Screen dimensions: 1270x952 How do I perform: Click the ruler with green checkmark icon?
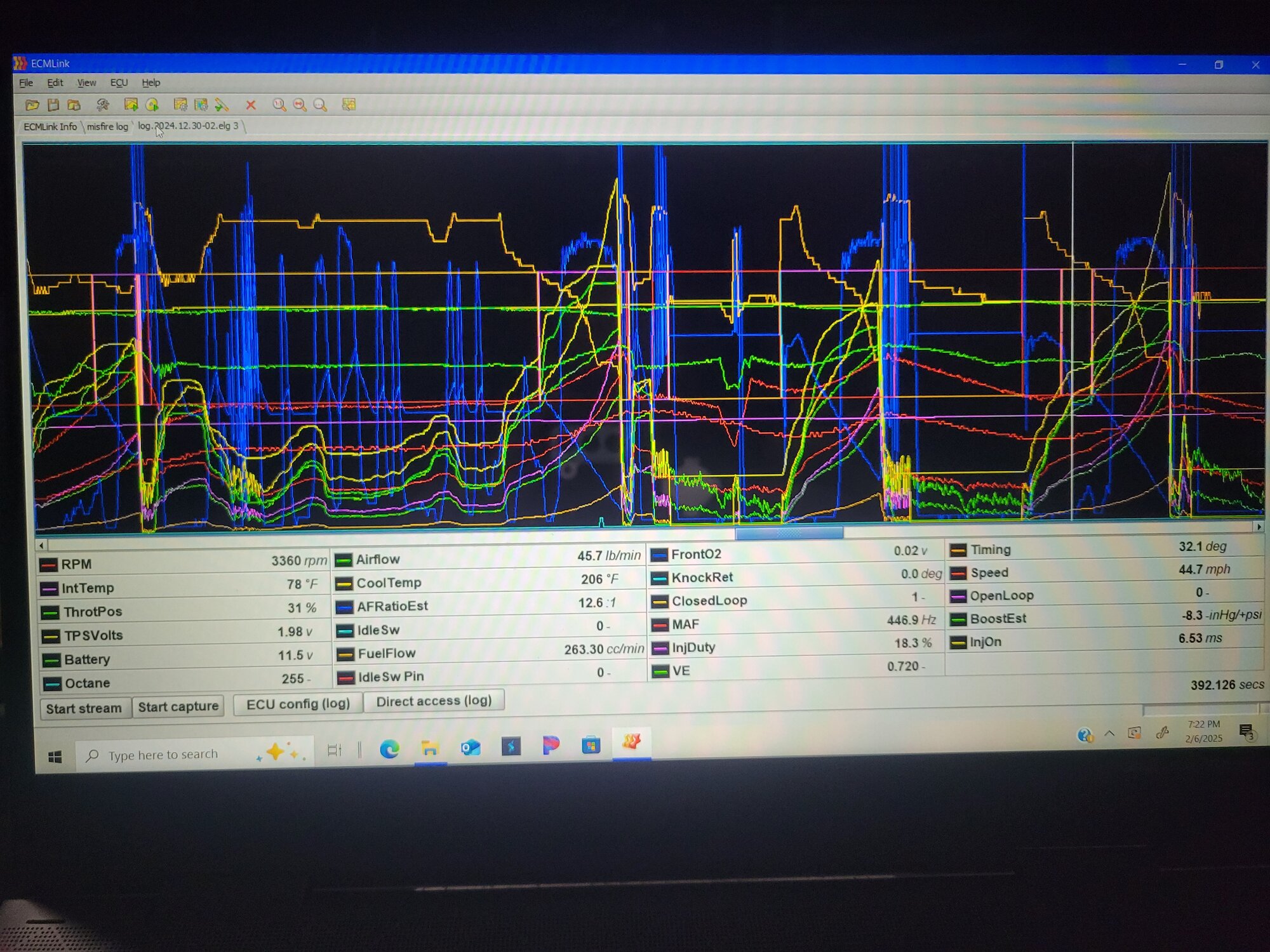222,105
